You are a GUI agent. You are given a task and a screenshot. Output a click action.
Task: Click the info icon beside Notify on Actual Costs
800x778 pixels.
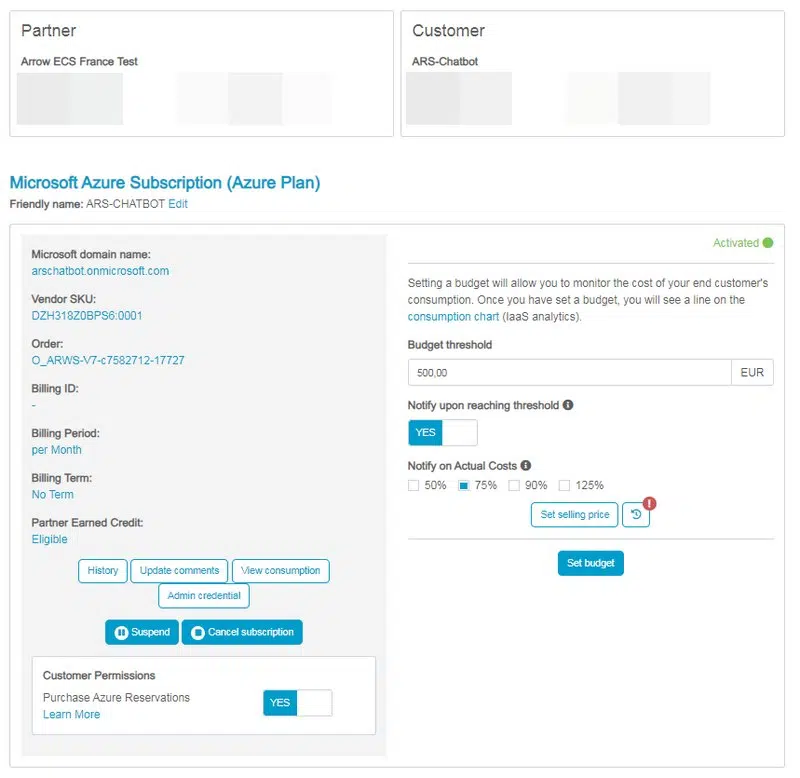coord(527,465)
